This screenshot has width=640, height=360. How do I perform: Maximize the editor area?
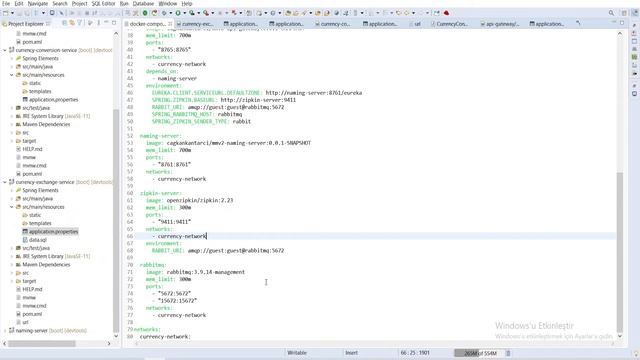pos(622,22)
